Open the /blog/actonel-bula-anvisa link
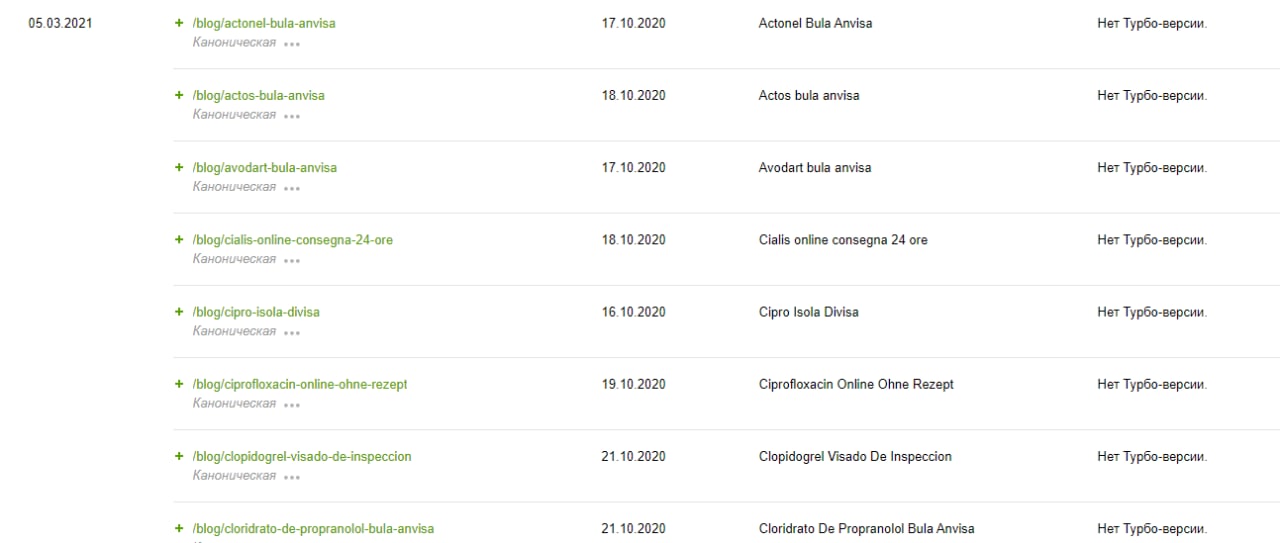The image size is (1280, 543). [264, 23]
